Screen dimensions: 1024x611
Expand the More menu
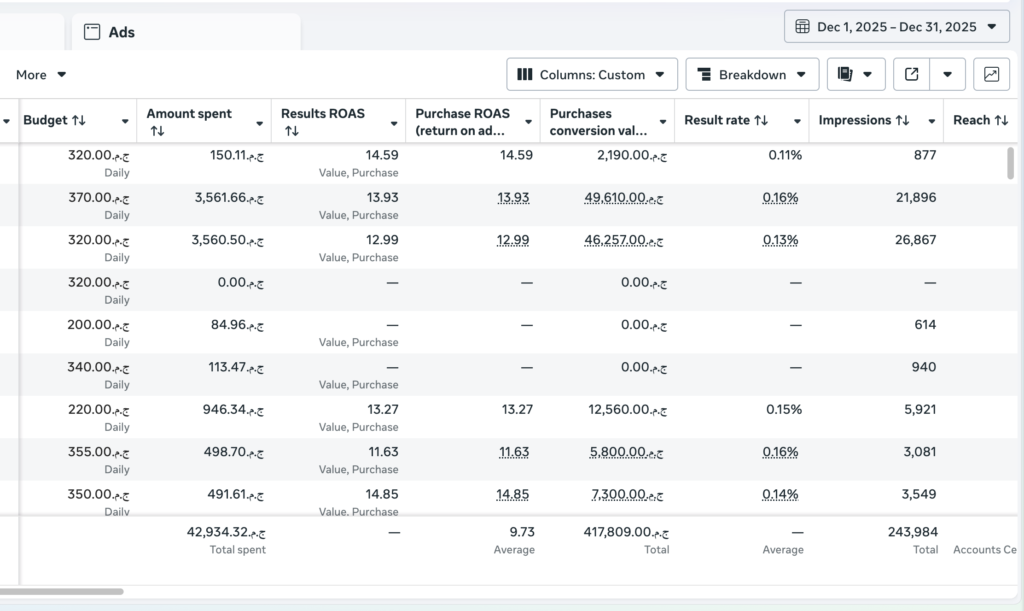pyautogui.click(x=40, y=74)
